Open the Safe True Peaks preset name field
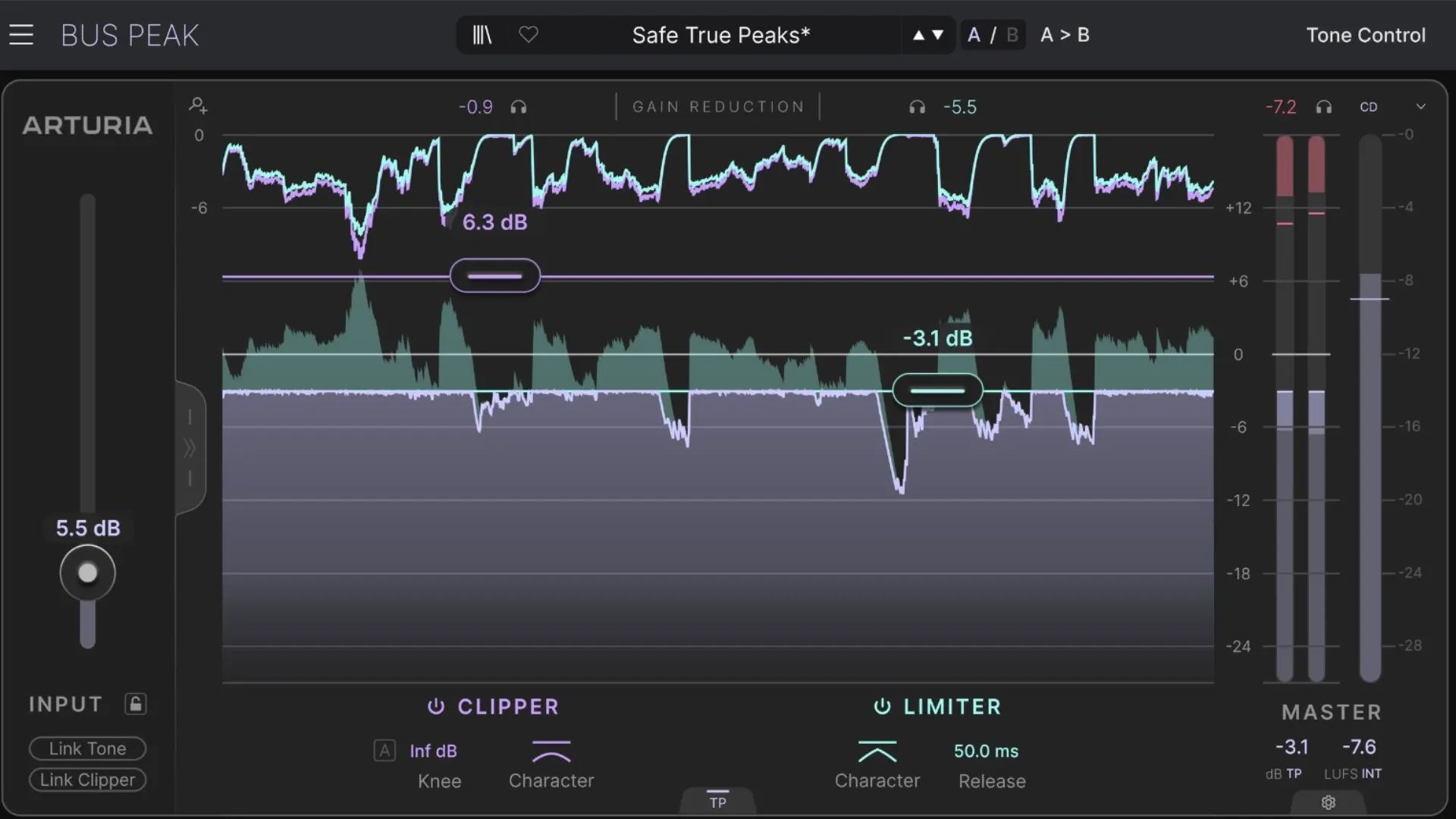This screenshot has height=819, width=1456. 721,35
